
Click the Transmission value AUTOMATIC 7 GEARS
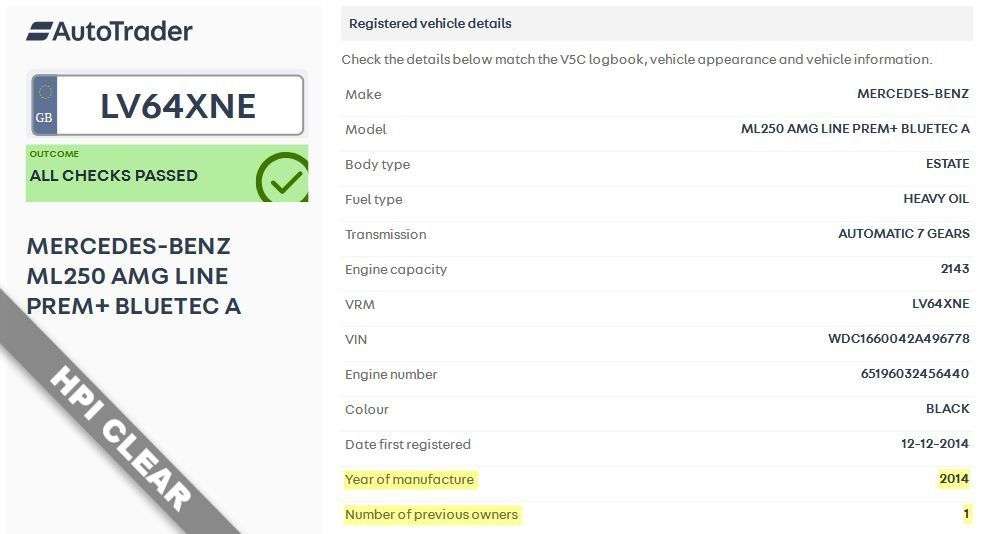pyautogui.click(x=903, y=234)
